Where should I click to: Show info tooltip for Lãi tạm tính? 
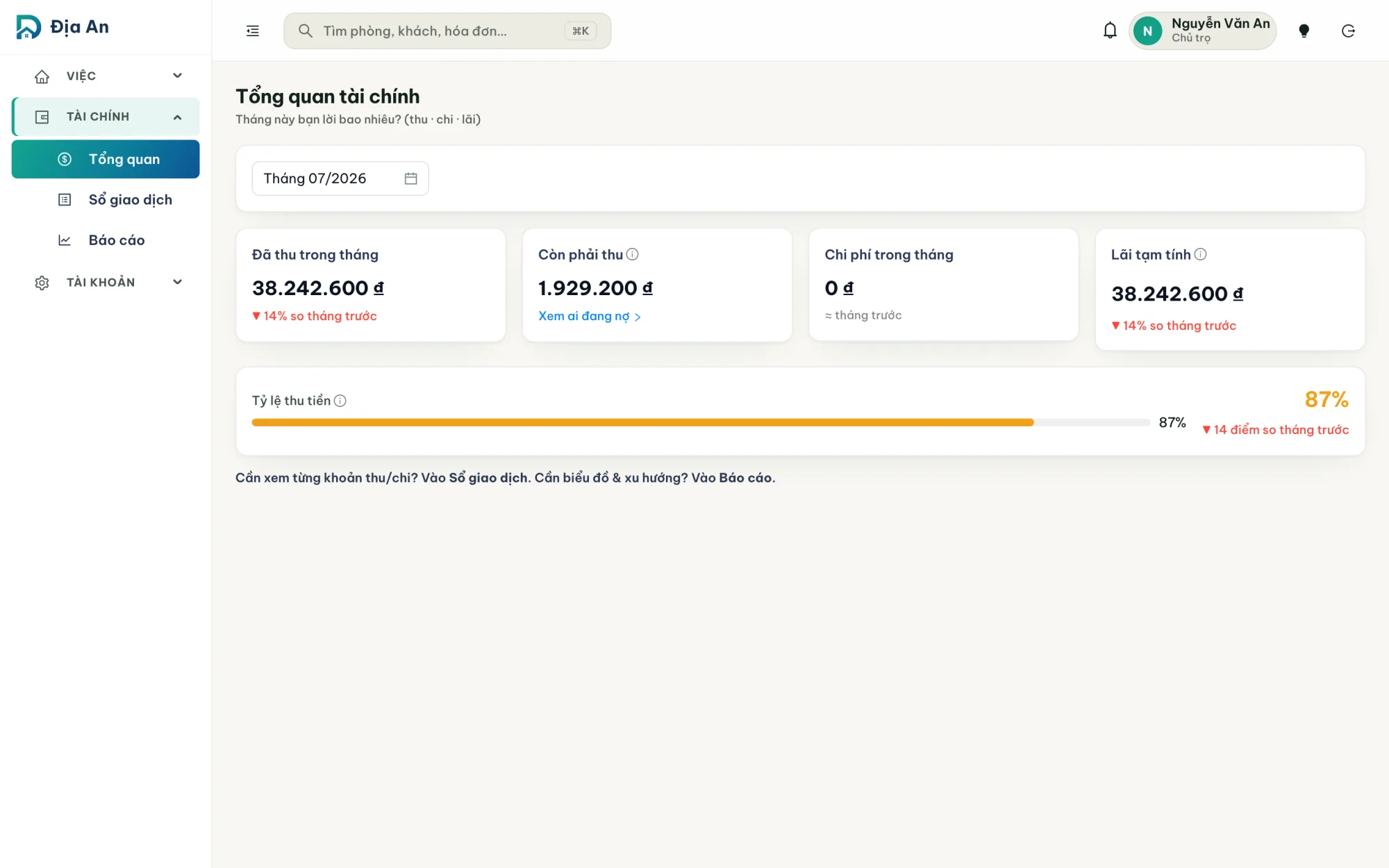pos(1200,254)
